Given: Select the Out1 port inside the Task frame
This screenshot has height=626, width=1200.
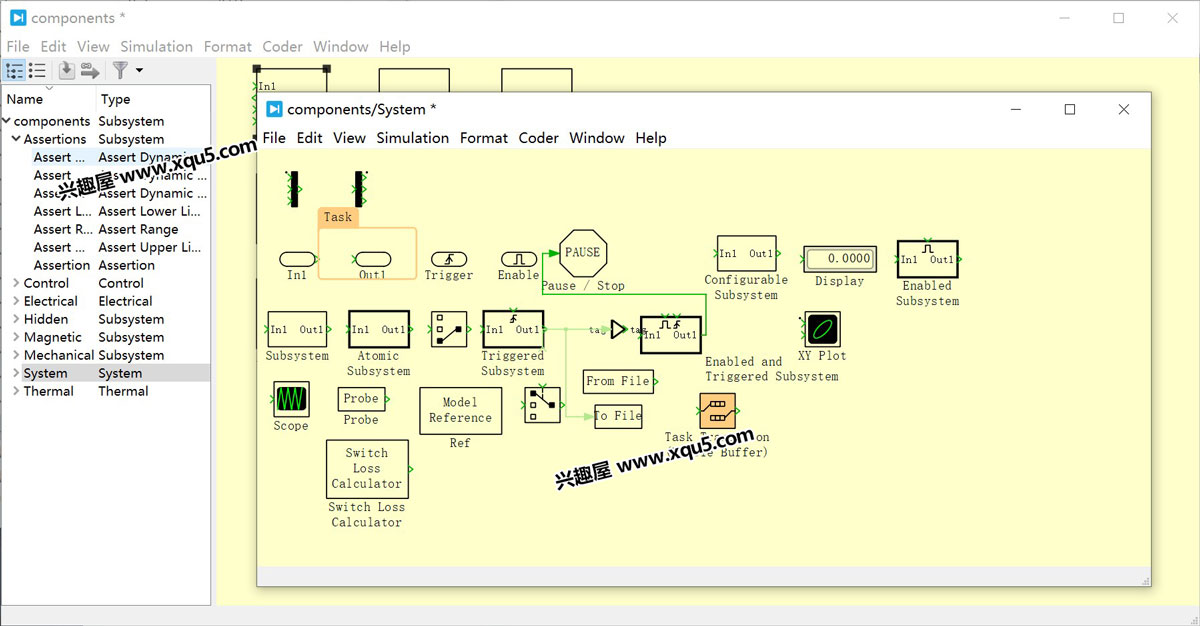Looking at the screenshot, I should click(x=373, y=259).
